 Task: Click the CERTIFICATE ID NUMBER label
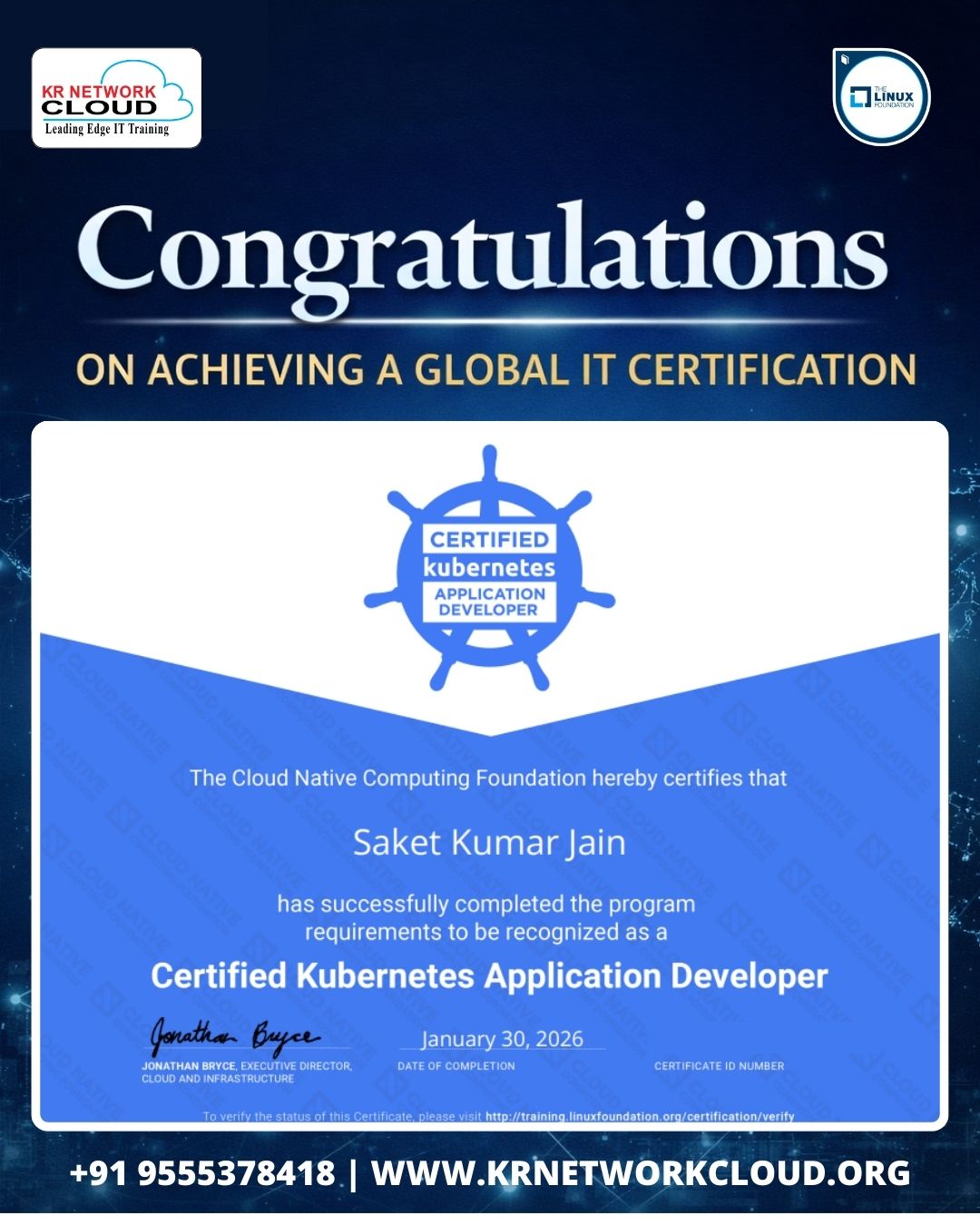[719, 1066]
